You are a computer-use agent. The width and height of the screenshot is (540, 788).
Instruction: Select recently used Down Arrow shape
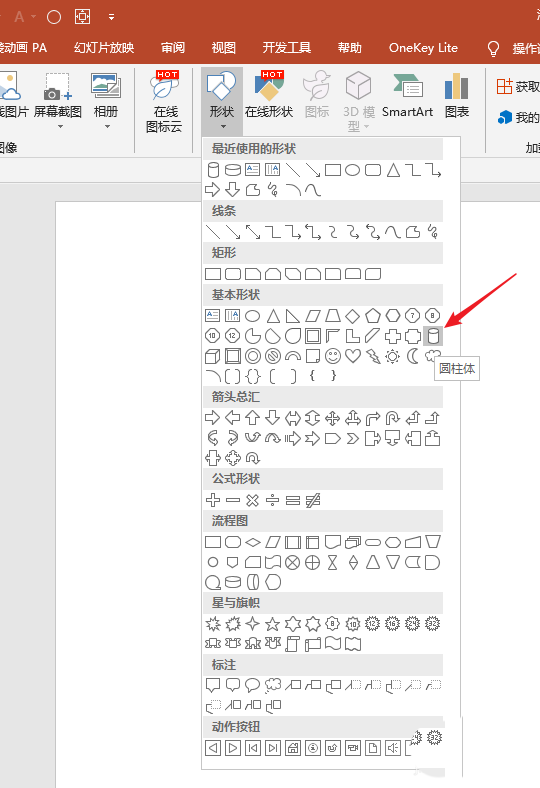[x=233, y=189]
